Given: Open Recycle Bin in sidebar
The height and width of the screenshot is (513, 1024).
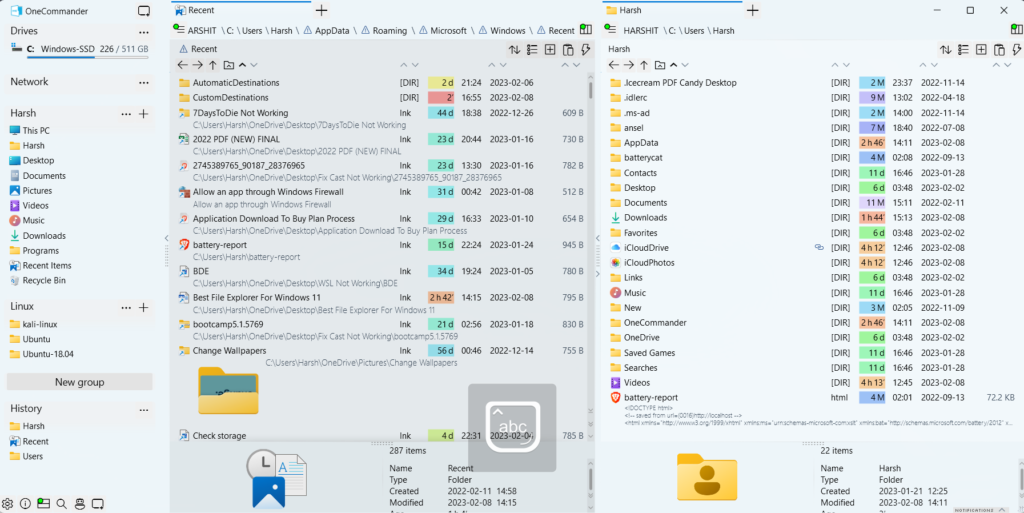Looking at the screenshot, I should pyautogui.click(x=38, y=281).
